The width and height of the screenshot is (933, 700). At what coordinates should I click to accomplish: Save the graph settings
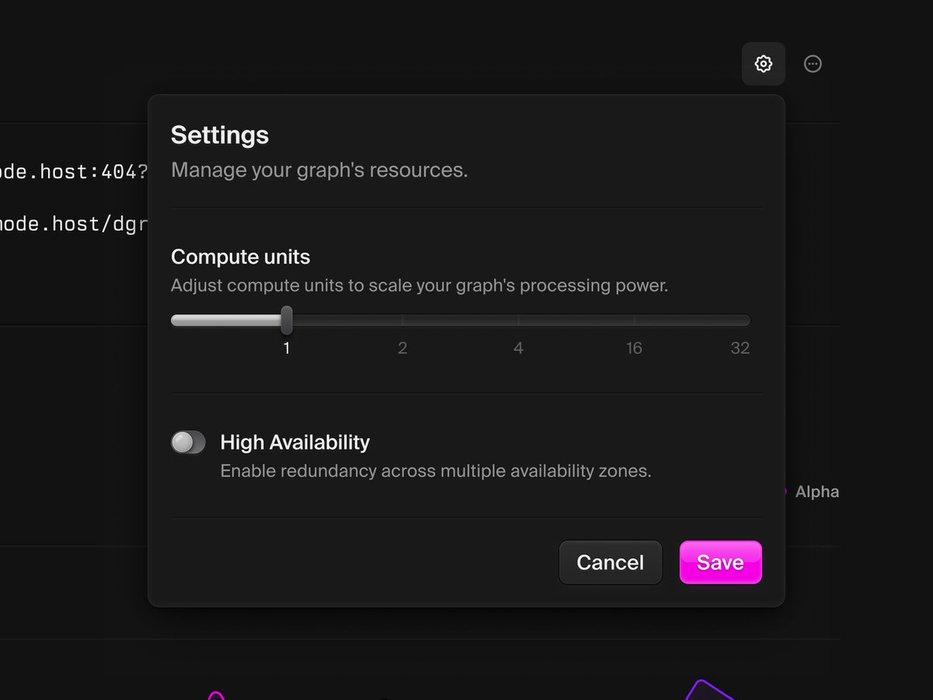(720, 562)
